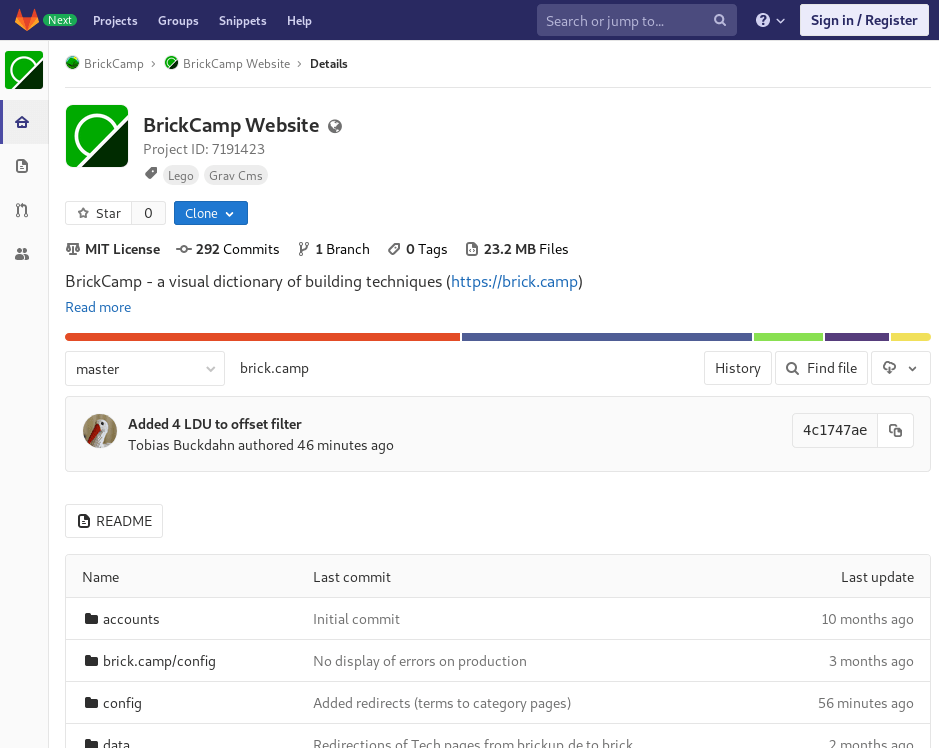This screenshot has width=939, height=748.
Task: Click the History button
Action: 737,368
